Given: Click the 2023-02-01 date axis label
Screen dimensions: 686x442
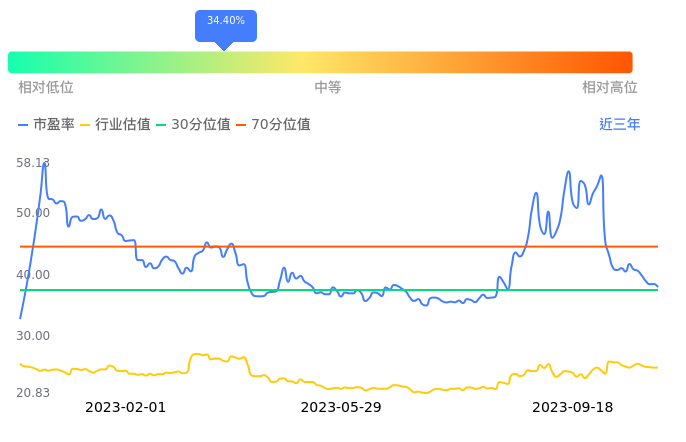Looking at the screenshot, I should tap(126, 407).
